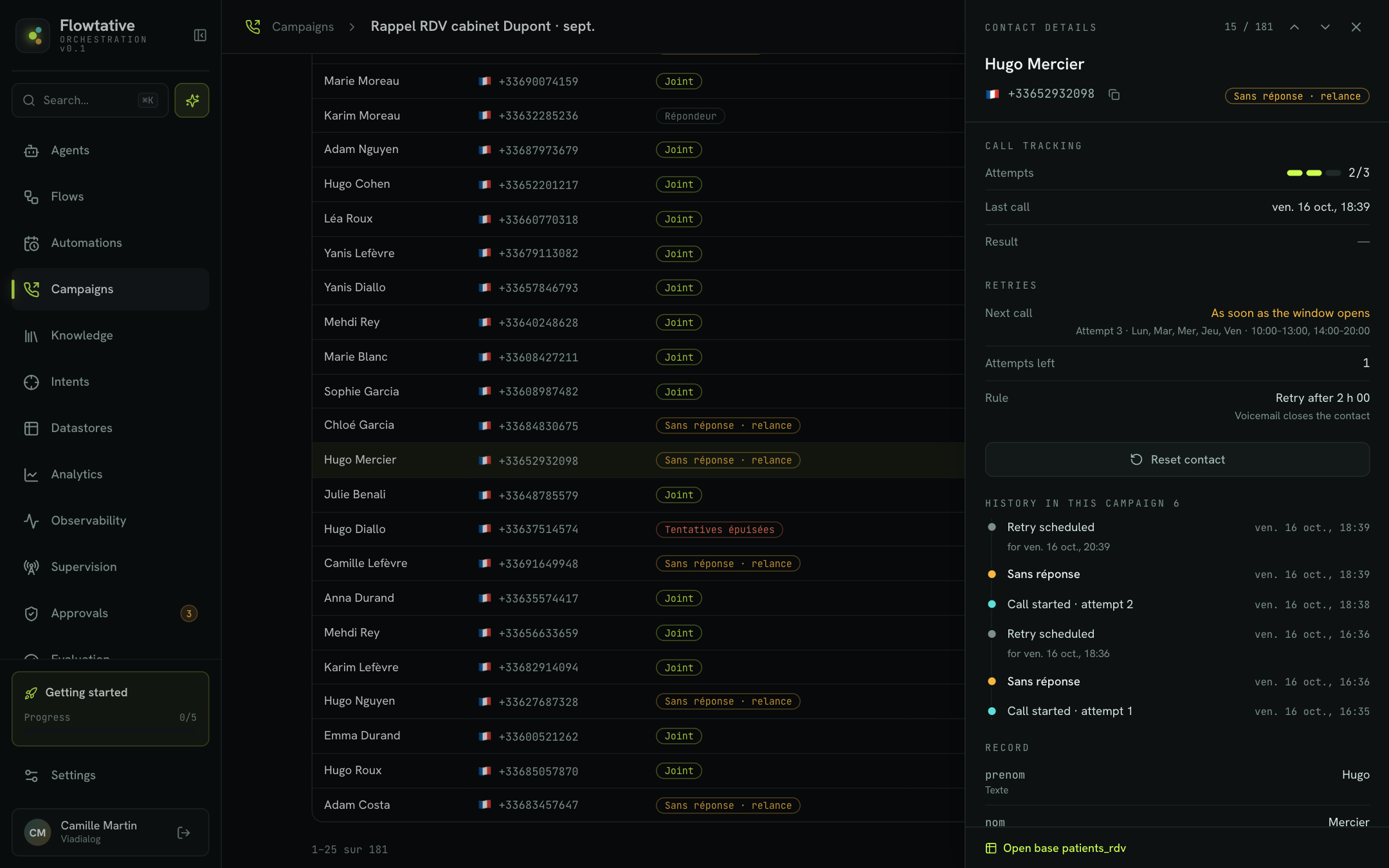Click the Settings sliders icon
This screenshot has height=868, width=1389.
tap(32, 775)
